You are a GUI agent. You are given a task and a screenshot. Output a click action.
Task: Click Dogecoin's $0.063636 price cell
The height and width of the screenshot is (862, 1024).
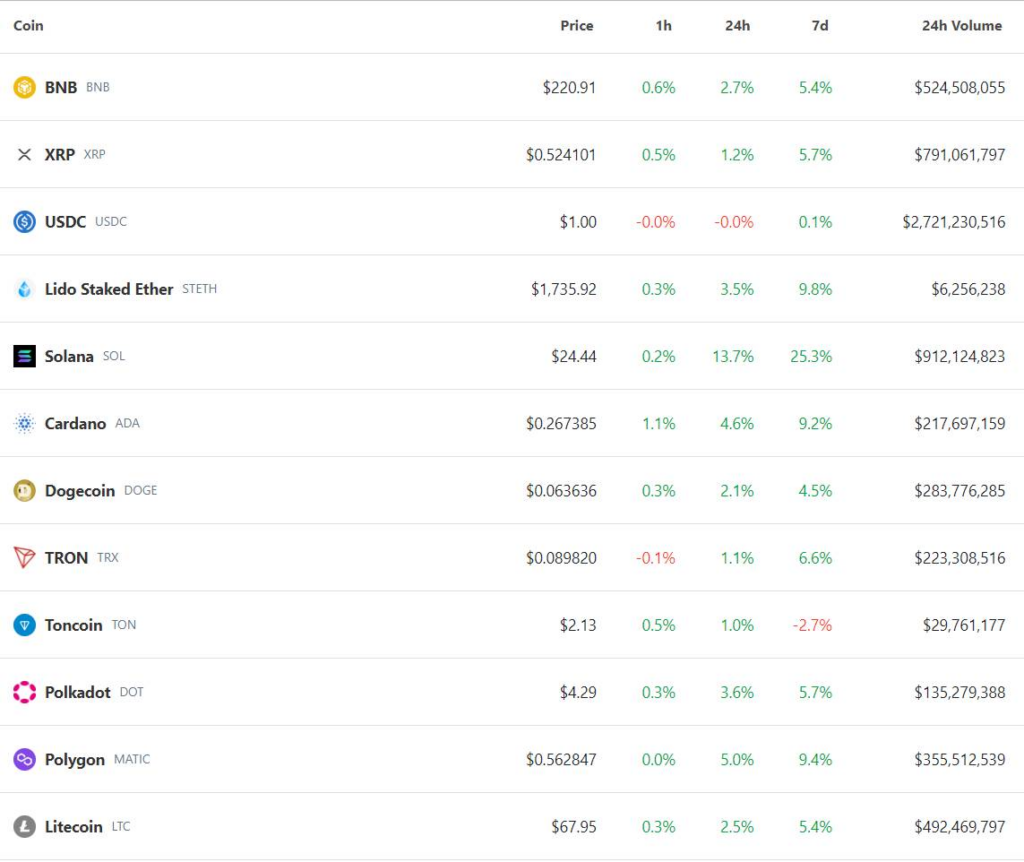click(x=561, y=491)
